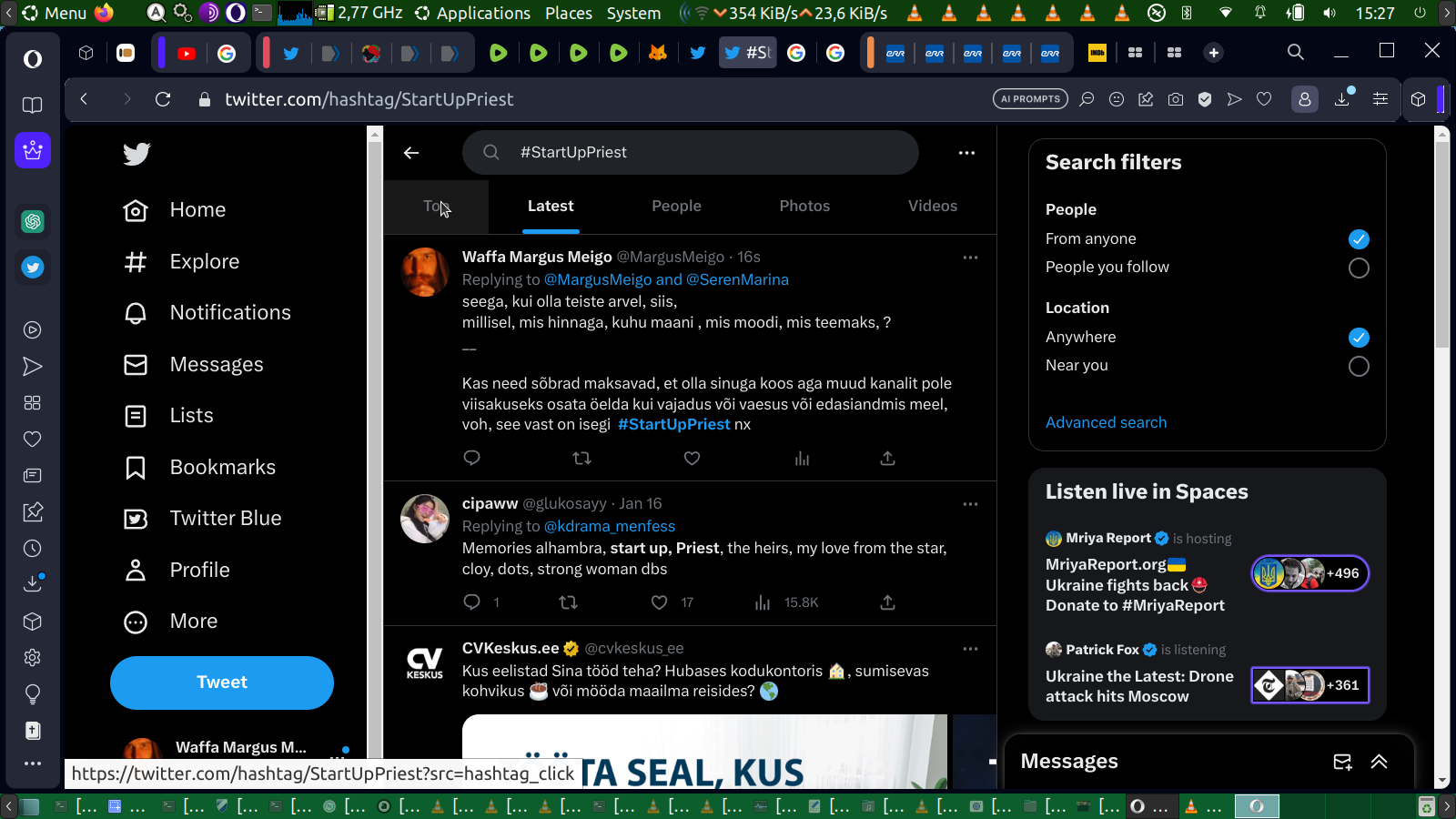Retweet cipaww's tweet
Screen dimensions: 1456x819
(x=568, y=602)
